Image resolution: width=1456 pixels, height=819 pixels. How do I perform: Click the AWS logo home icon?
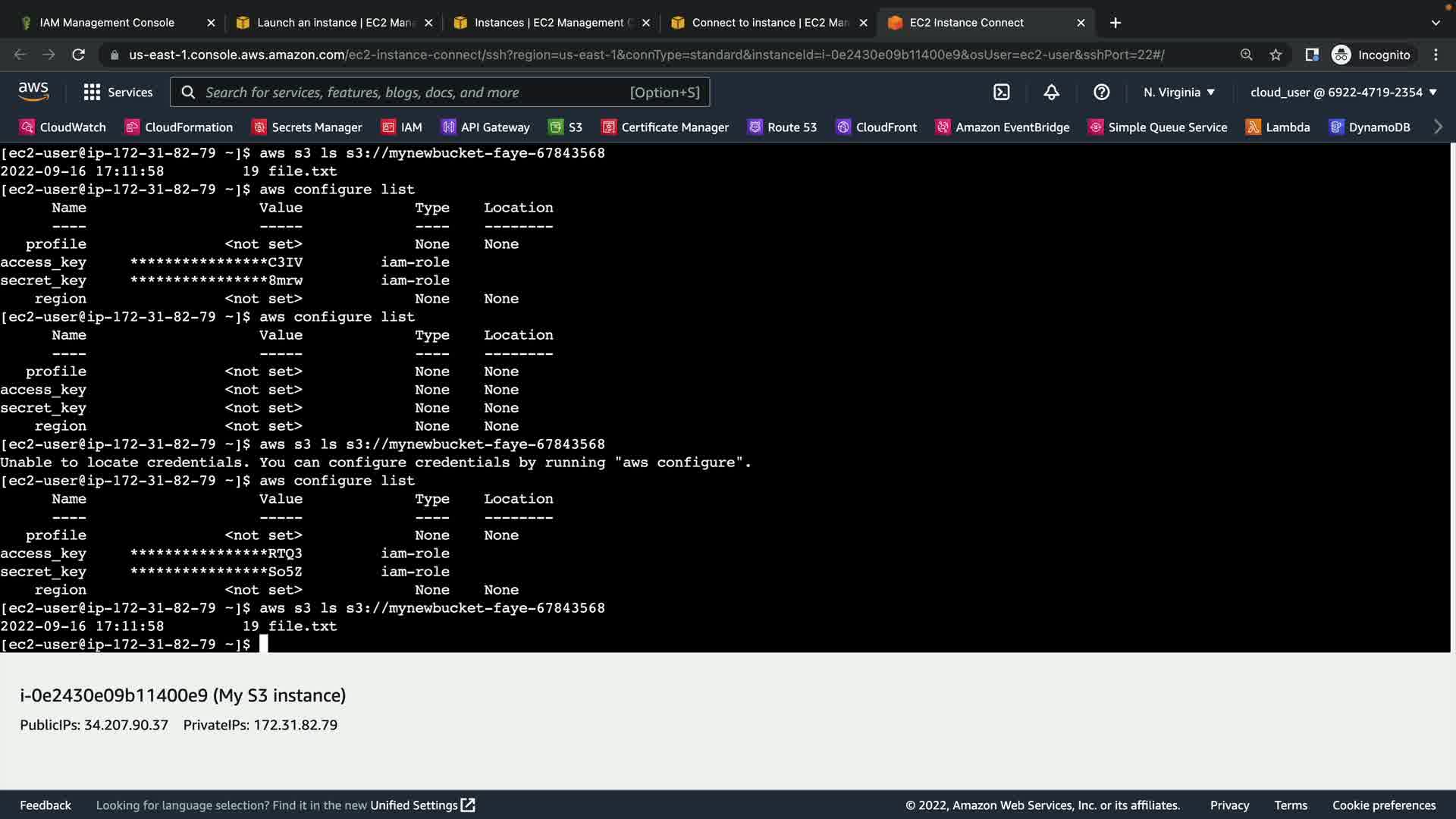[x=33, y=92]
